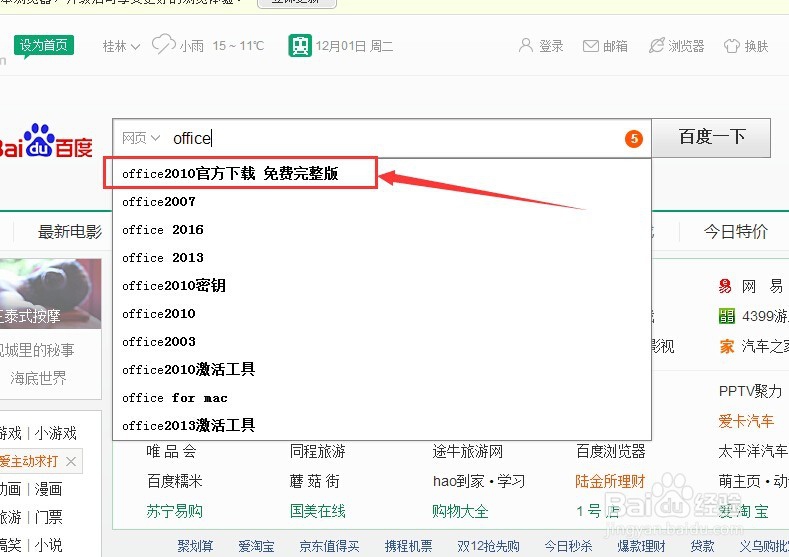This screenshot has width=789, height=557.
Task: Select suggestion office2007
Action: [382, 202]
